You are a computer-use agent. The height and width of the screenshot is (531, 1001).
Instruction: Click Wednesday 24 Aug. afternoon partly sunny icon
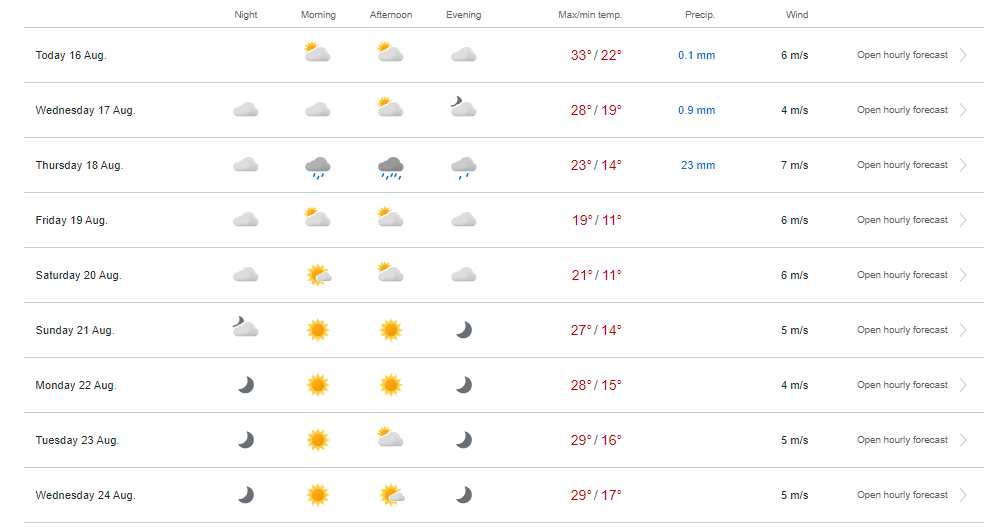tap(391, 495)
